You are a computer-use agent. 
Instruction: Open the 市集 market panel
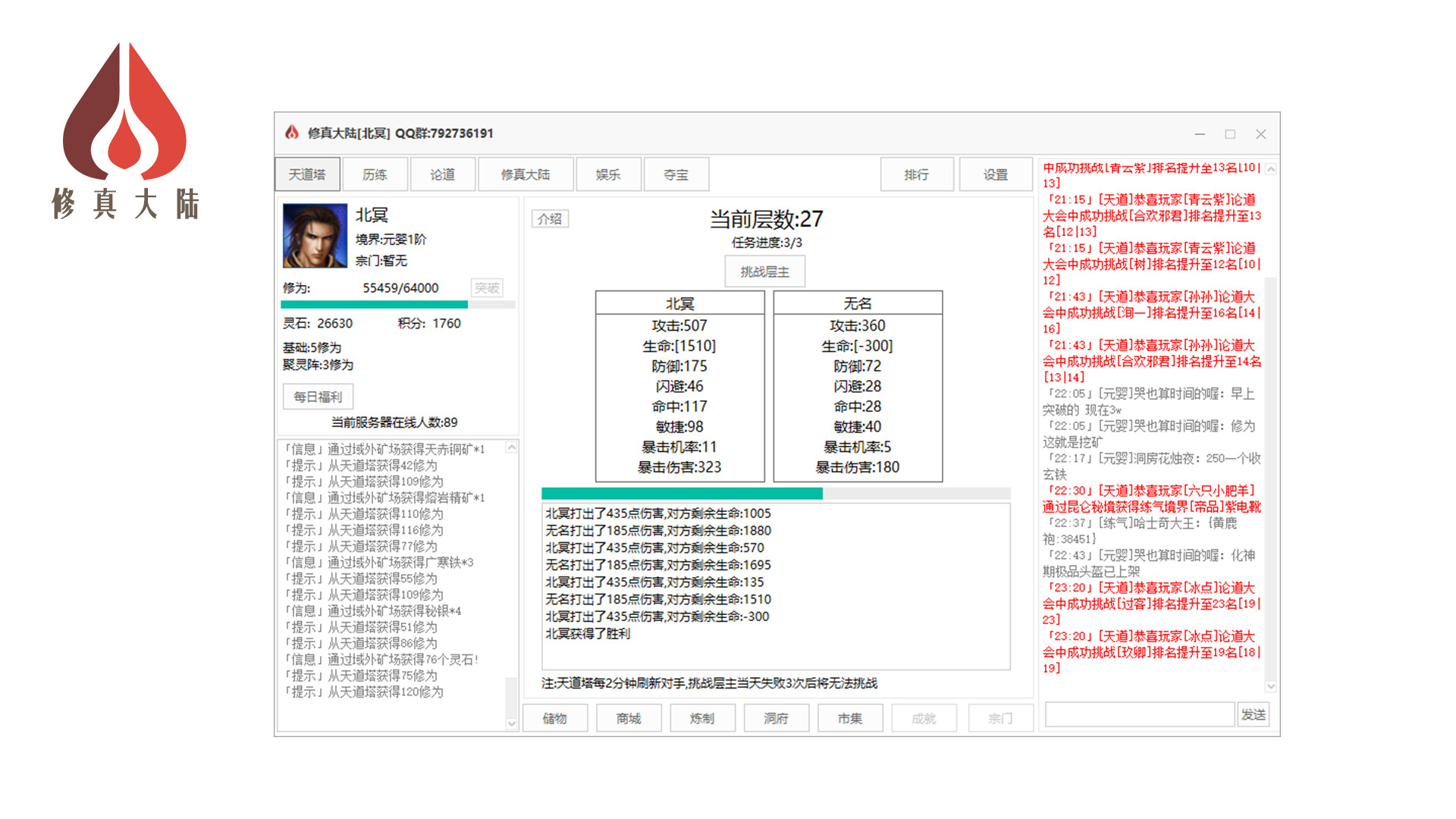coord(850,717)
